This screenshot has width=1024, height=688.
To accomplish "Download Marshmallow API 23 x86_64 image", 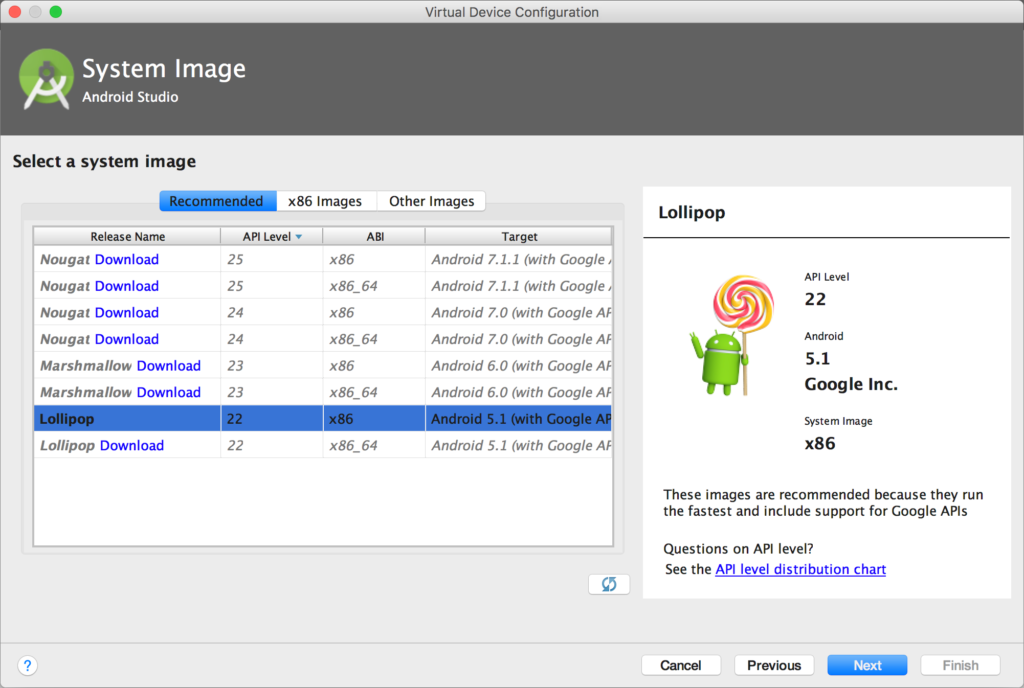I will point(168,392).
